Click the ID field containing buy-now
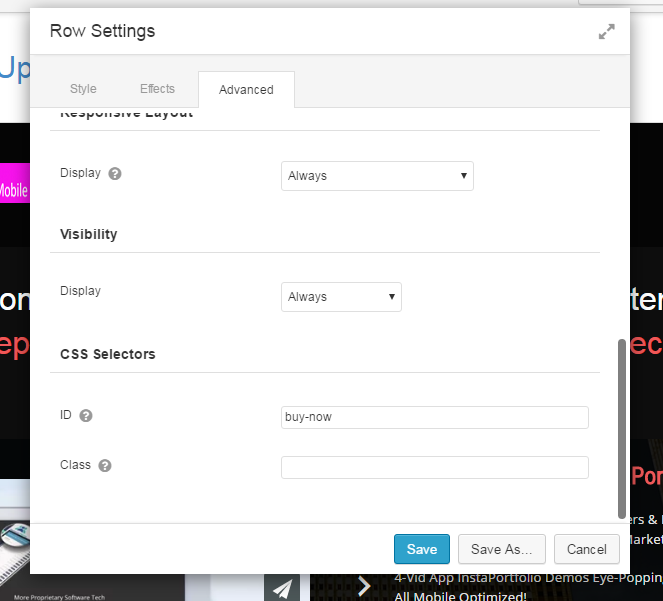This screenshot has height=601, width=663. tap(434, 417)
